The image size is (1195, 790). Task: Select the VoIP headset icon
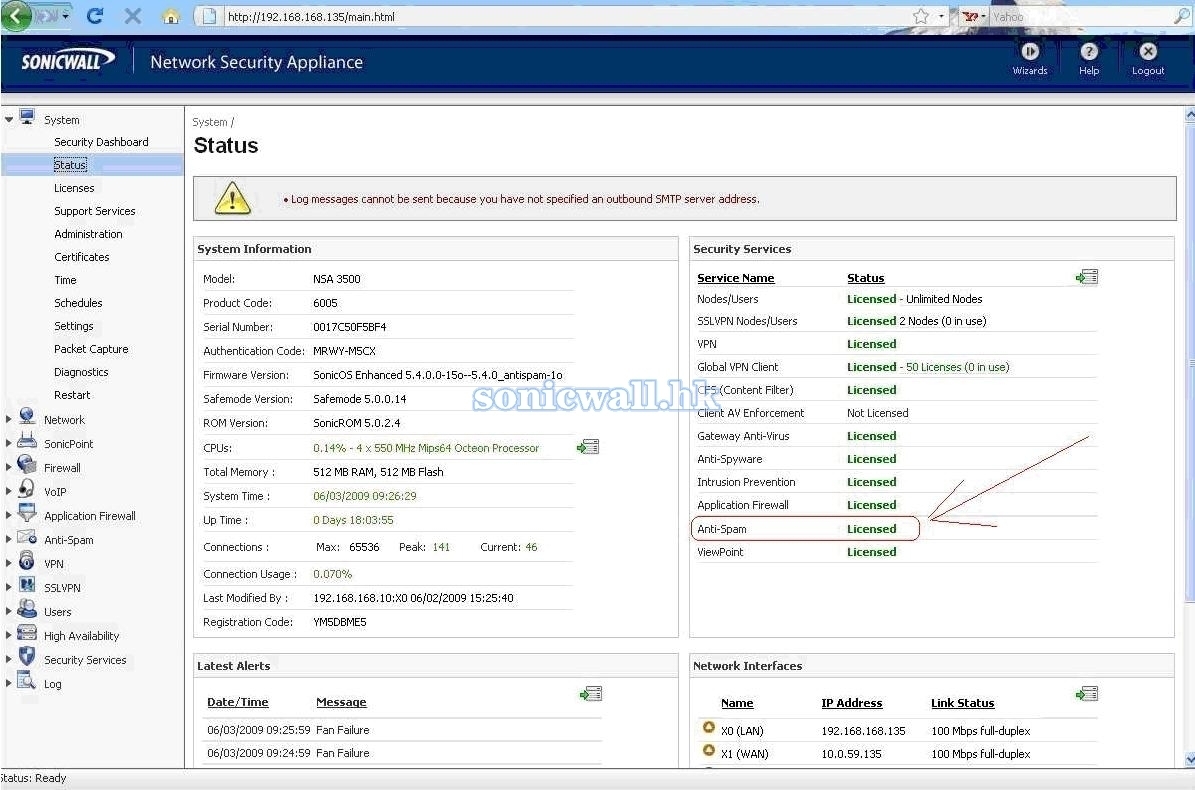[27, 488]
